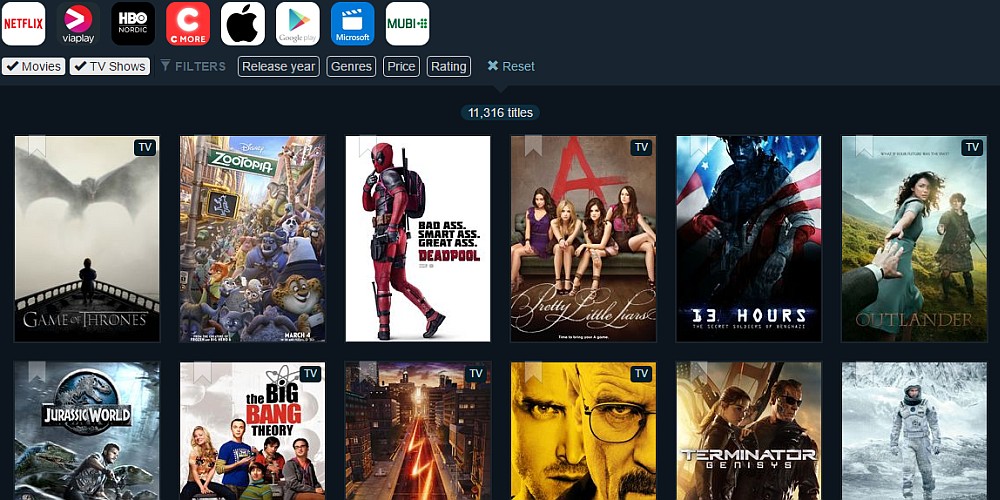Bookmark Outlander with the ribbon icon
This screenshot has width=1000, height=500.
864,145
